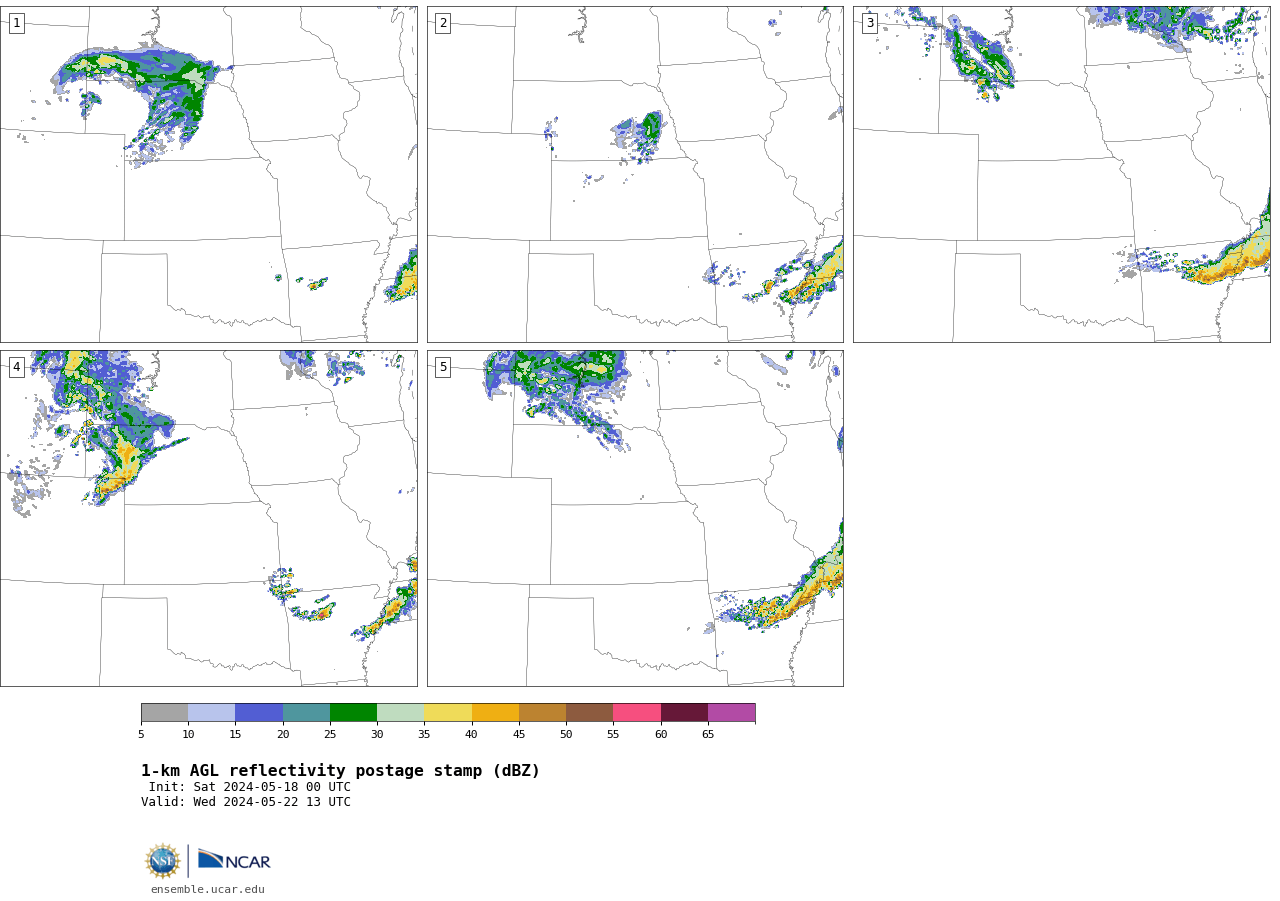Select the gray 5-10 dBZ swatch

pos(164,712)
